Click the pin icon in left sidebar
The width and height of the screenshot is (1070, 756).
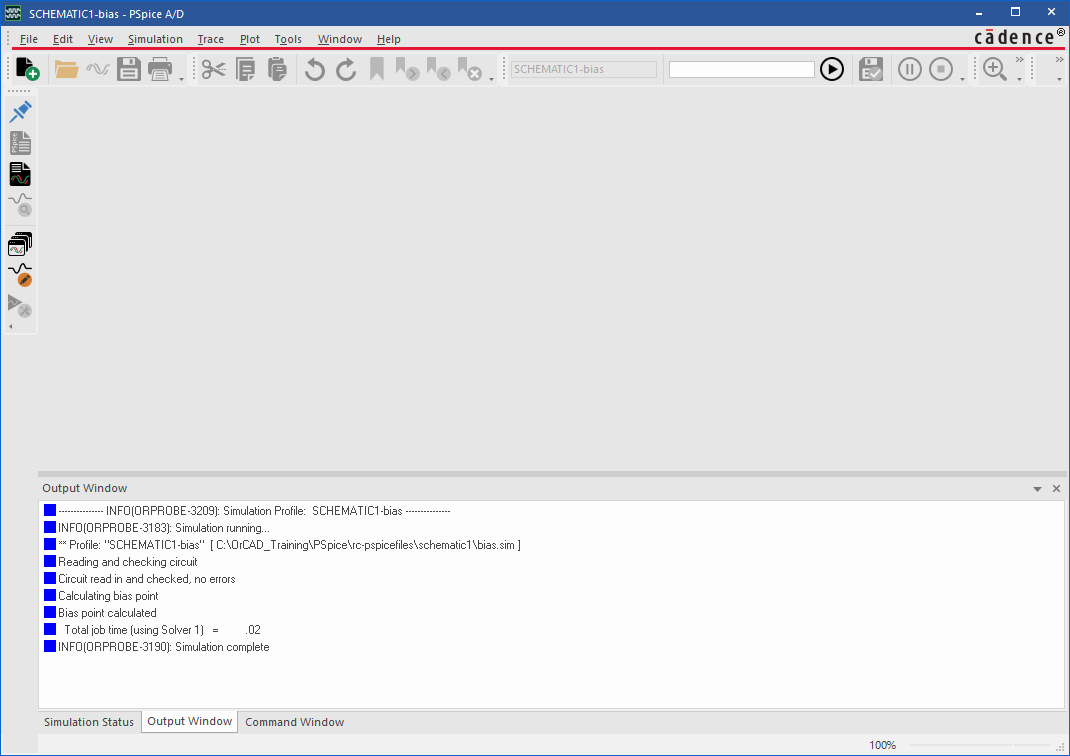[20, 112]
